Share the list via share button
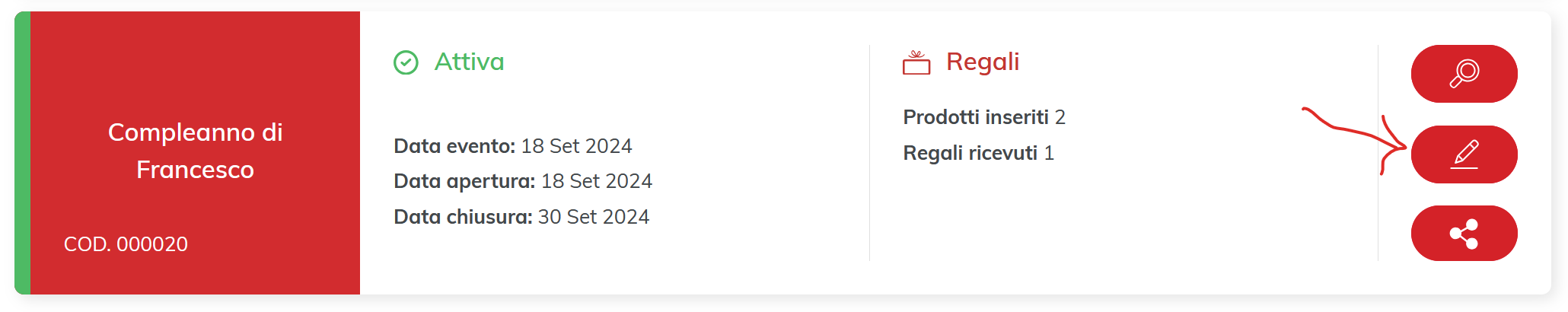Image resolution: width=1568 pixels, height=312 pixels. [1464, 234]
